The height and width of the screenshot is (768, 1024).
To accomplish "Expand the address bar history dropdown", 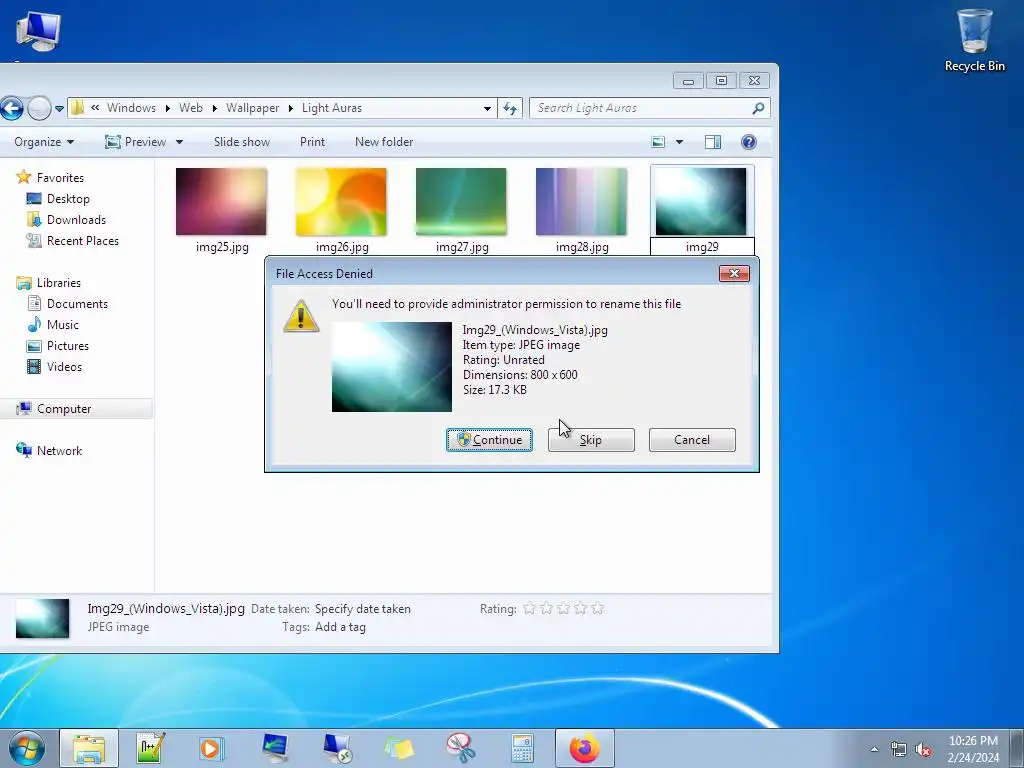I will pos(487,108).
